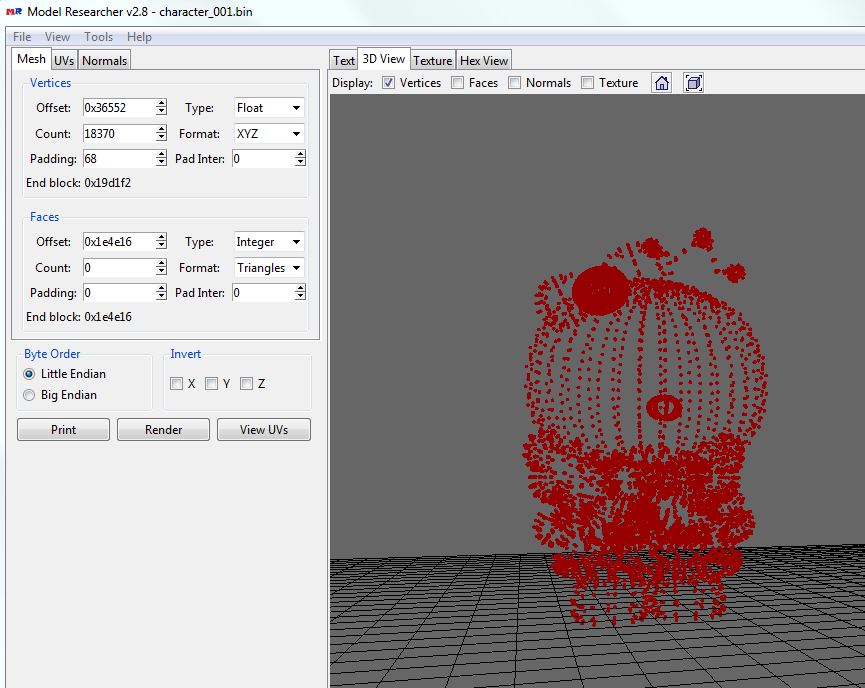Viewport: 865px width, 688px height.
Task: Click the Vertices Padding field 68
Action: 119,159
